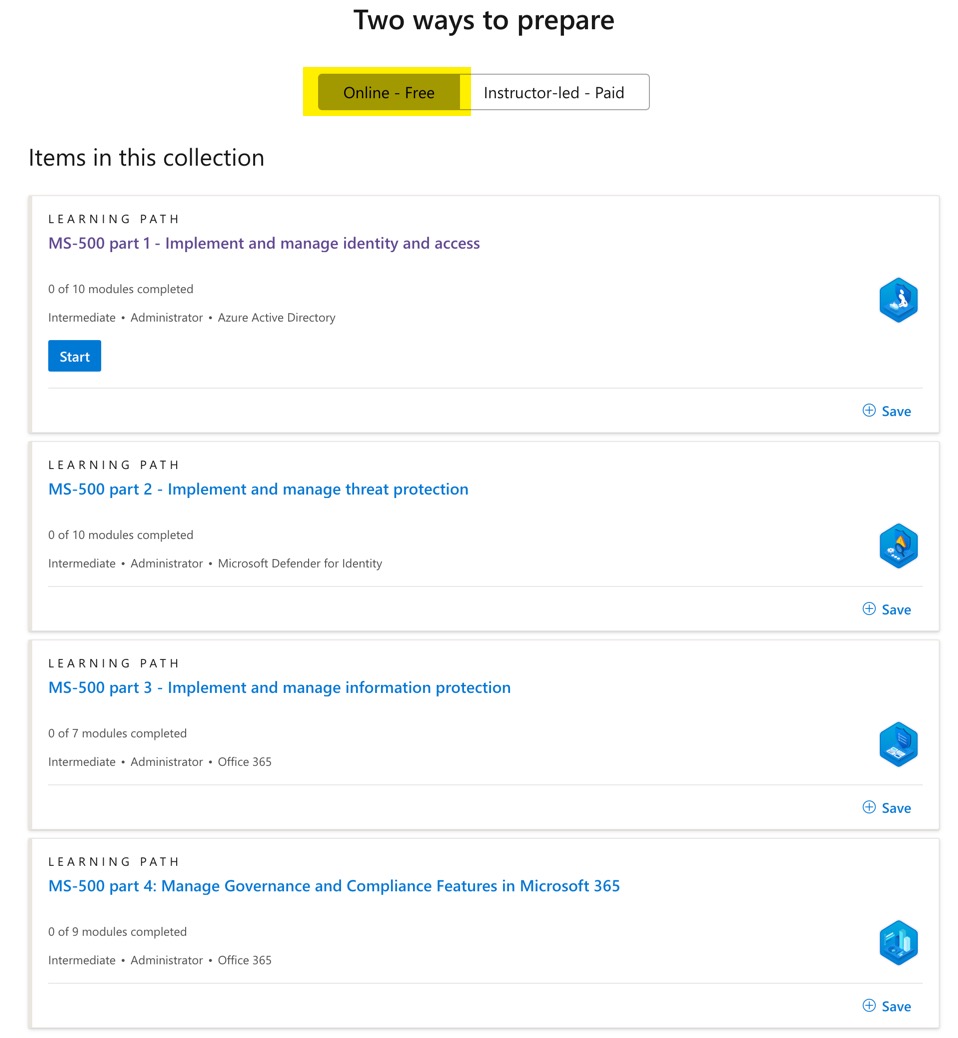
Task: Click the information protection badge icon
Action: (x=897, y=744)
